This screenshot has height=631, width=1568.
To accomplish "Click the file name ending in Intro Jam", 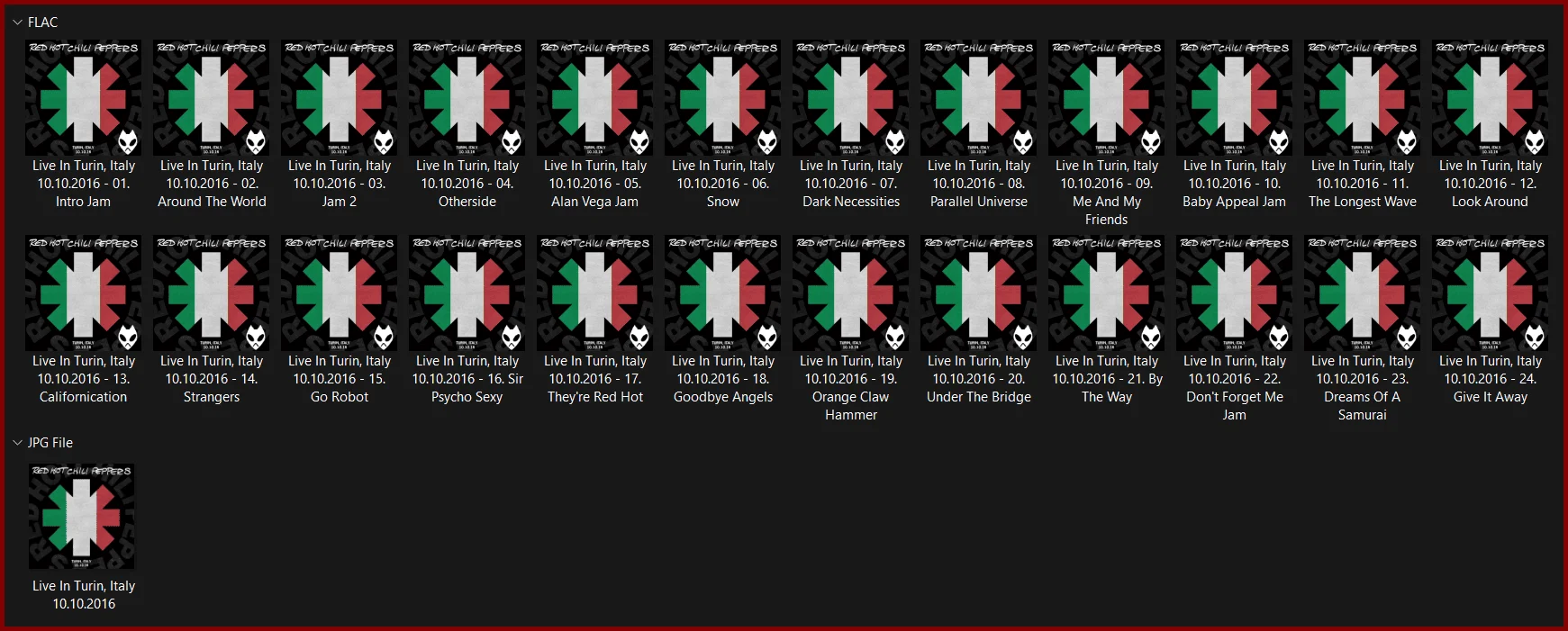I will pos(84,184).
